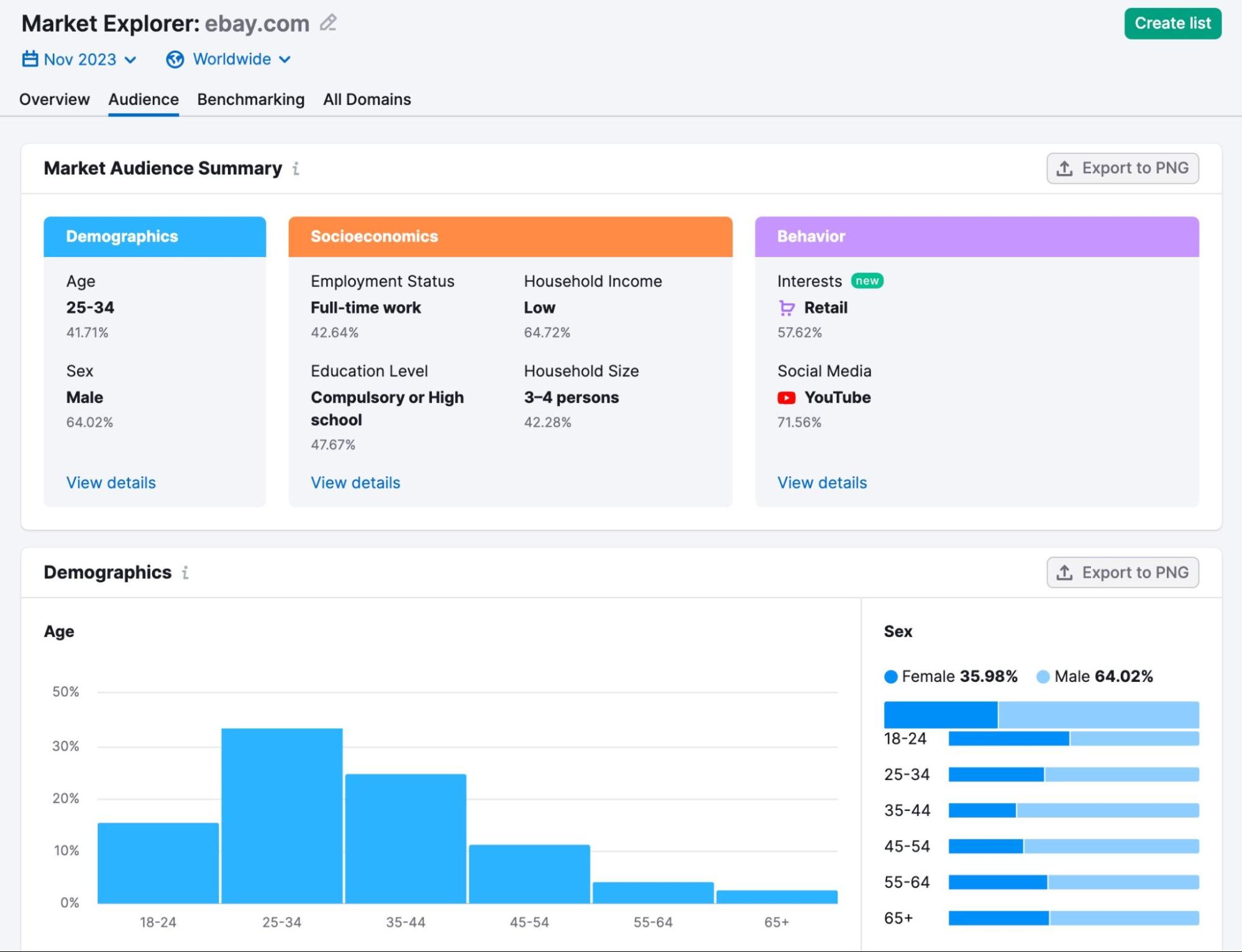Click the green Create list button
The image size is (1242, 952).
pos(1172,23)
